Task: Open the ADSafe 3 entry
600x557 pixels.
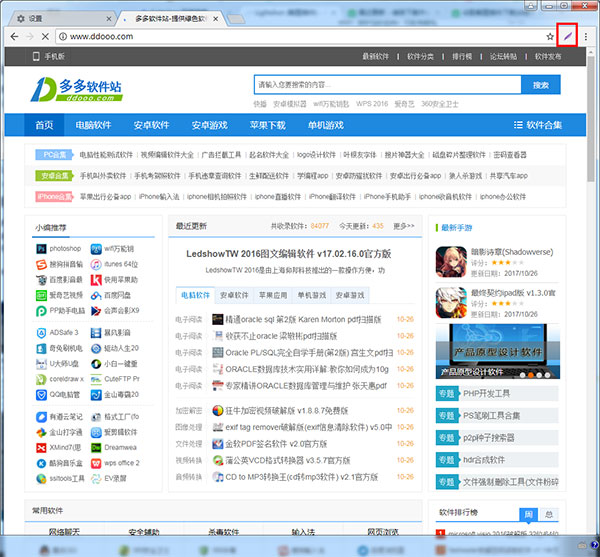Action: 57,332
